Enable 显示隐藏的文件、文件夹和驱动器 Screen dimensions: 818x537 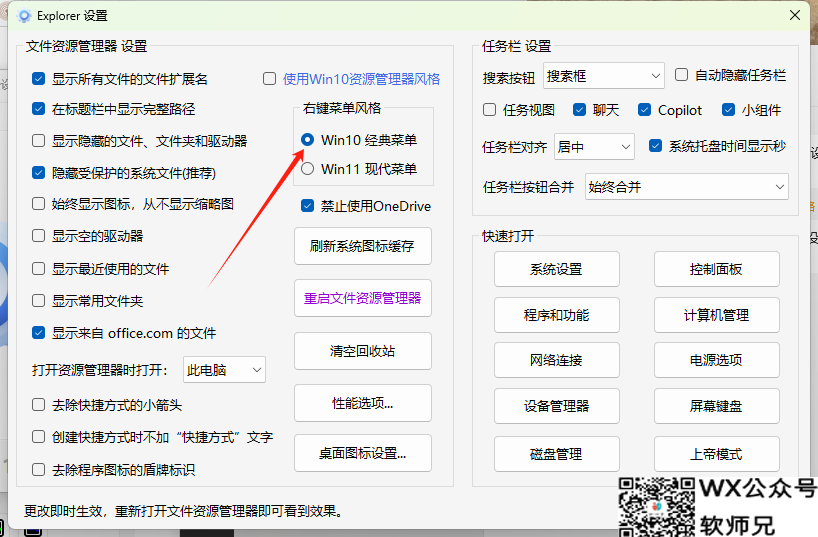pos(39,141)
